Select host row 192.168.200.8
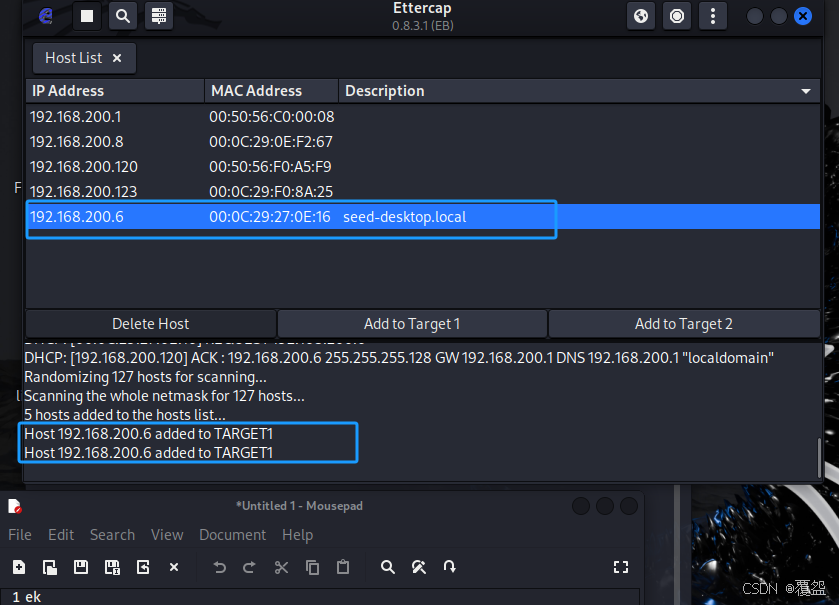This screenshot has width=839, height=605. pos(423,142)
